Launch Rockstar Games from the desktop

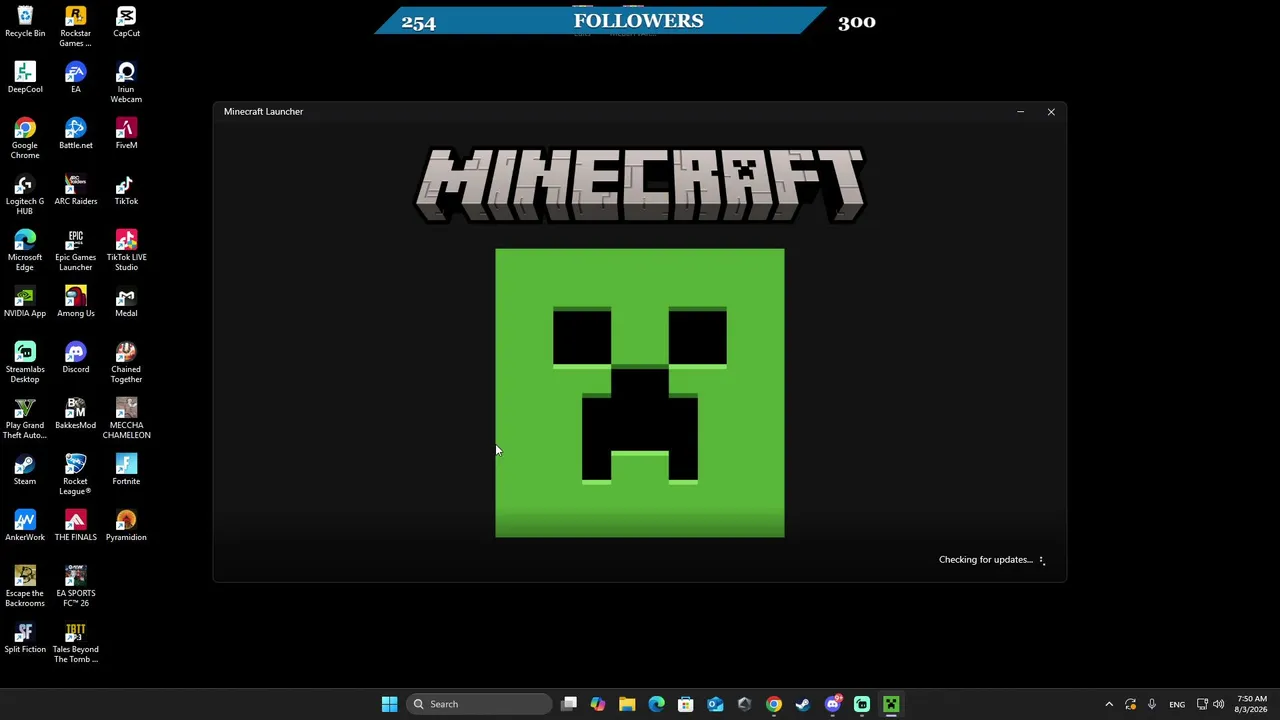[75, 27]
